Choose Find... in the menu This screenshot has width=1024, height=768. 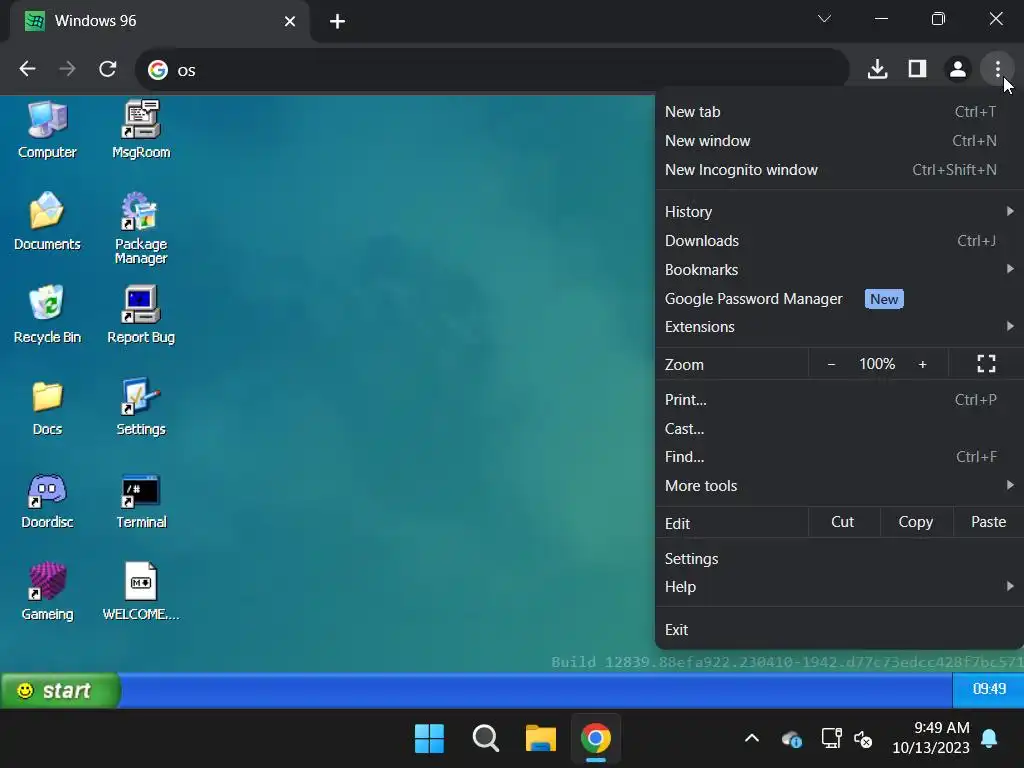[839, 456]
